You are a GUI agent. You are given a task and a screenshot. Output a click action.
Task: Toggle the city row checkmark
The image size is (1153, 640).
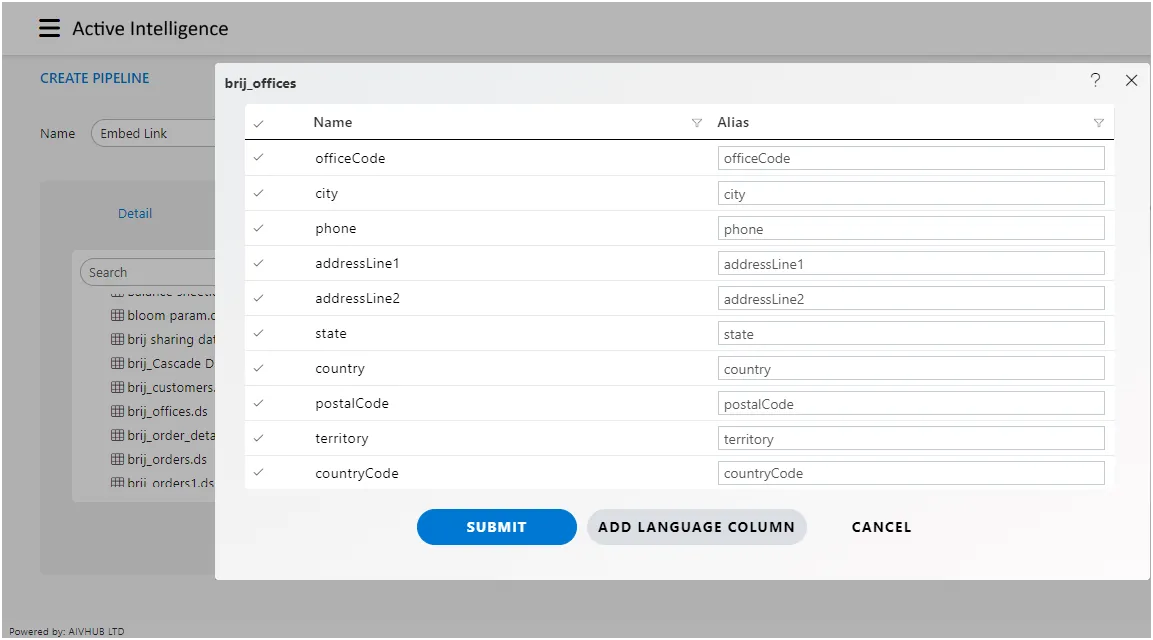(x=258, y=193)
